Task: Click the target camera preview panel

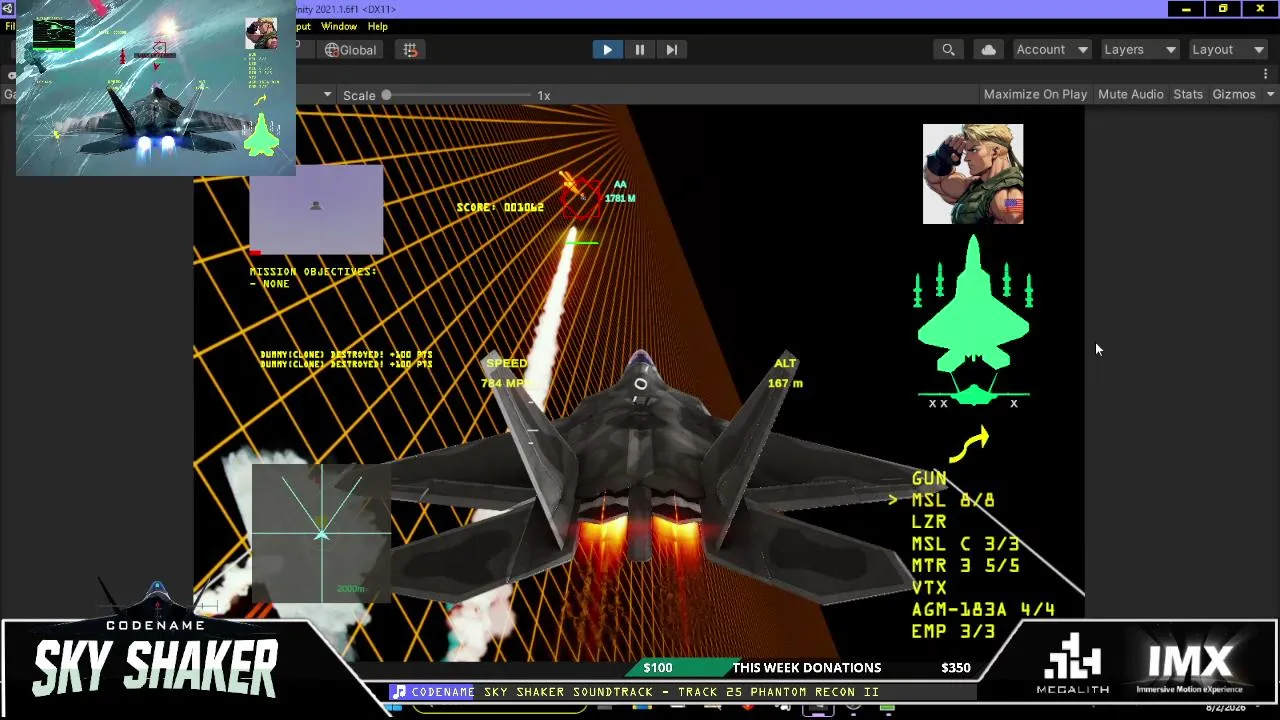Action: pos(316,210)
